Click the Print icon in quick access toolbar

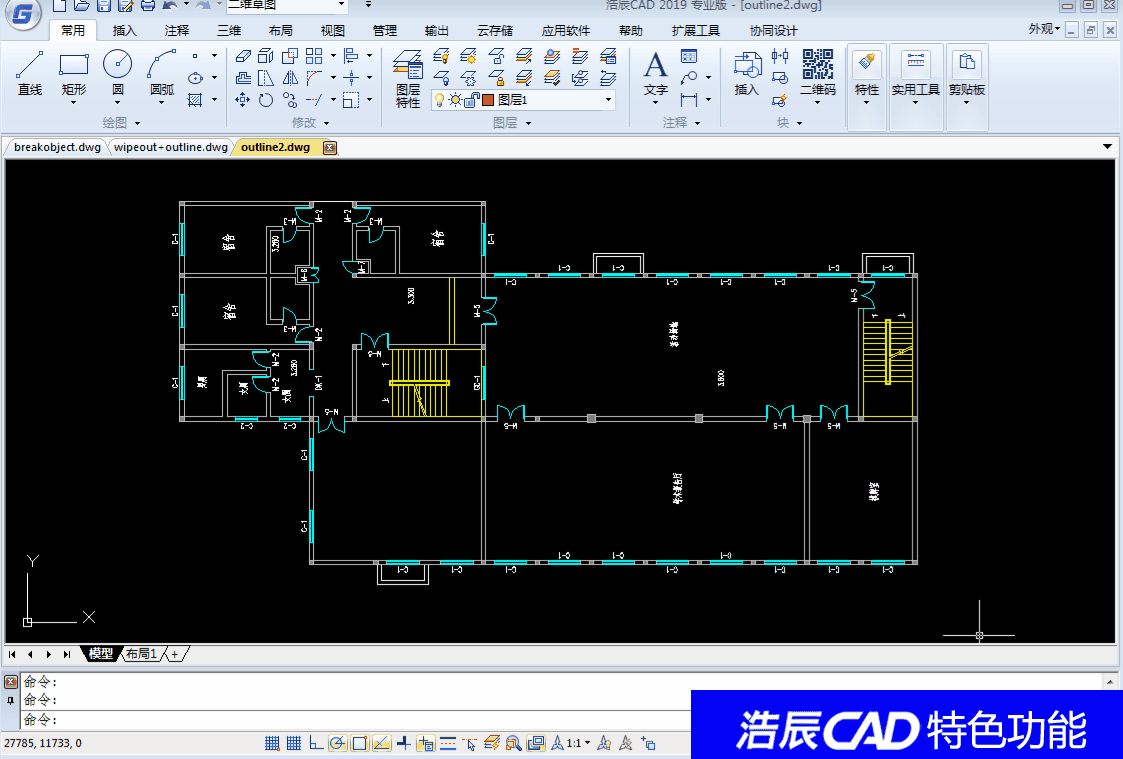pyautogui.click(x=148, y=6)
